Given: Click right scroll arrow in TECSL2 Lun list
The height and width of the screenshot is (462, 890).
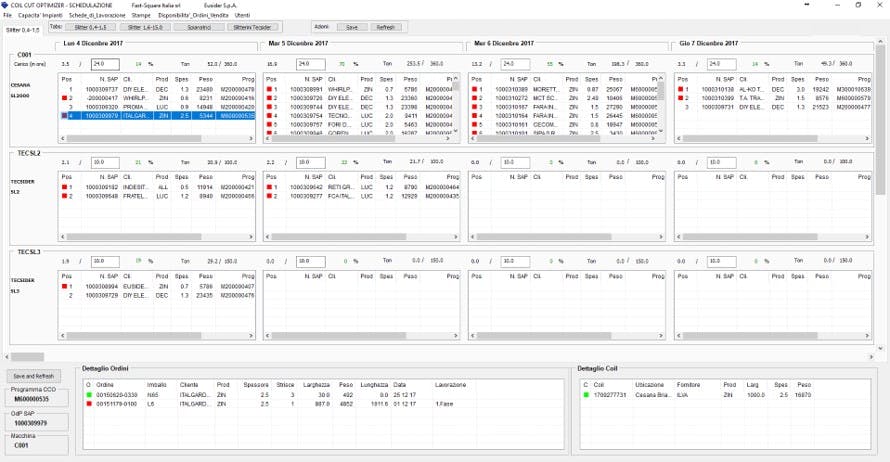Looking at the screenshot, I should point(251,237).
